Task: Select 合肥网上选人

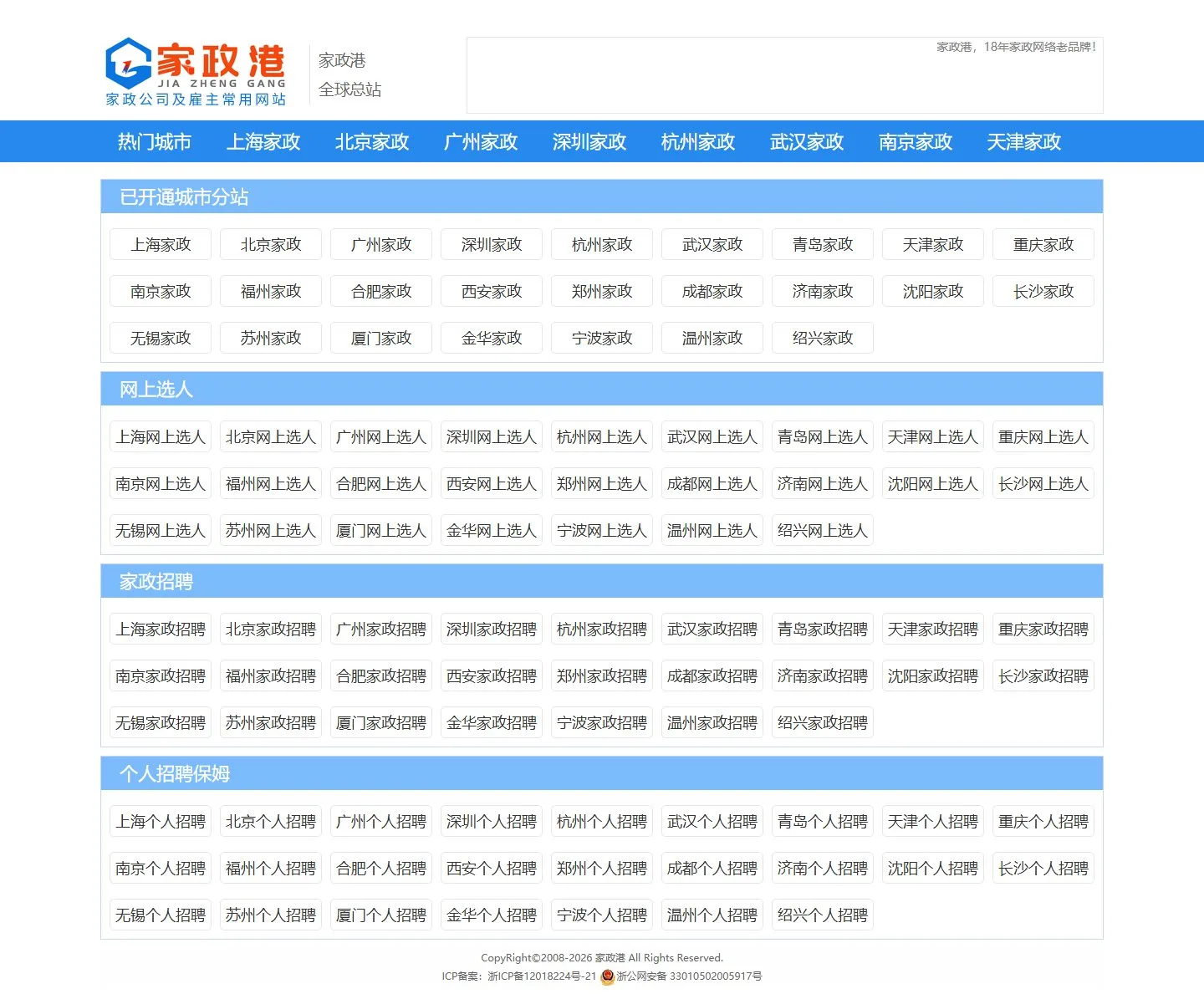Action: 381,483
